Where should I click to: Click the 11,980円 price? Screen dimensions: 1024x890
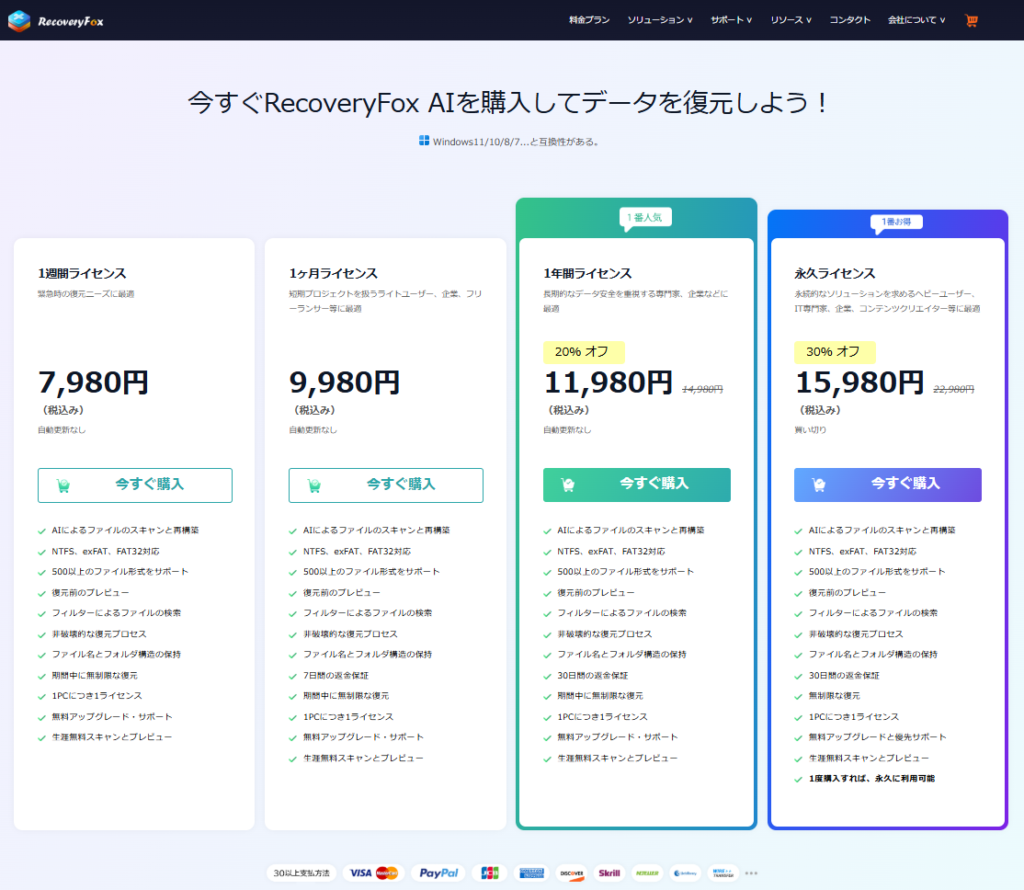pyautogui.click(x=608, y=383)
